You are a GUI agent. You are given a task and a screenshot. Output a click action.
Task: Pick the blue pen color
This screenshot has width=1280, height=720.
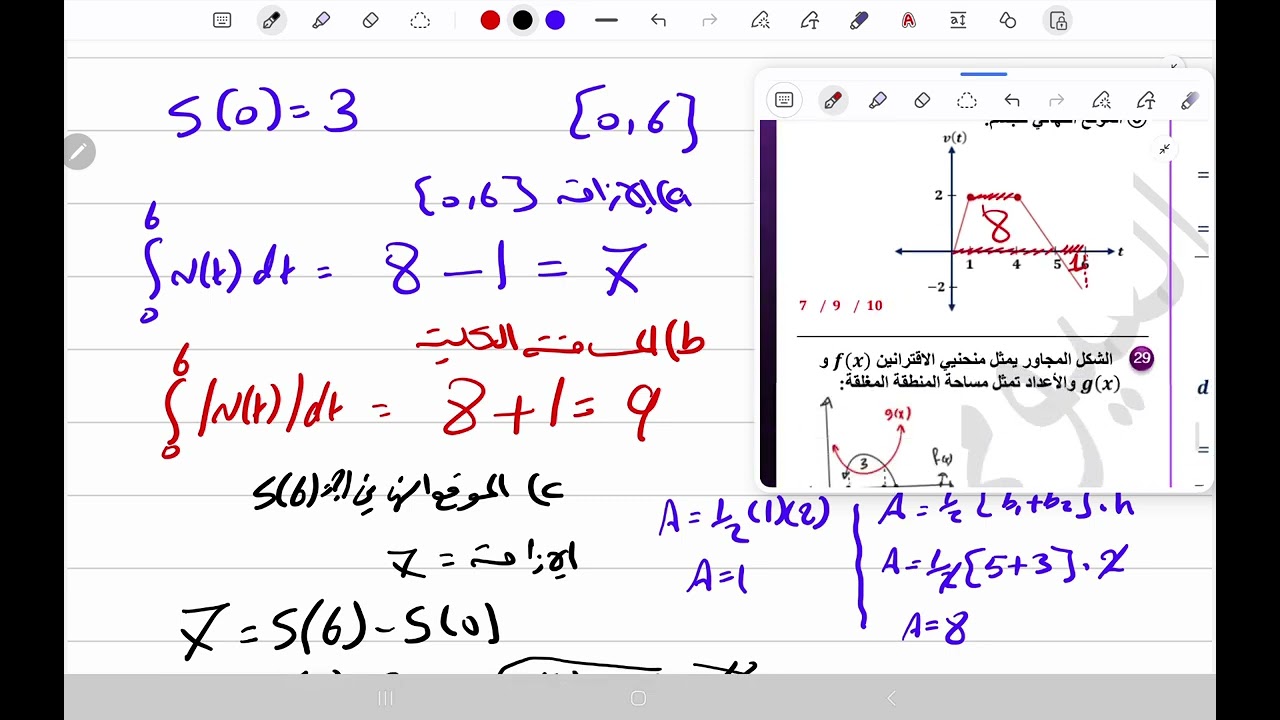[555, 20]
